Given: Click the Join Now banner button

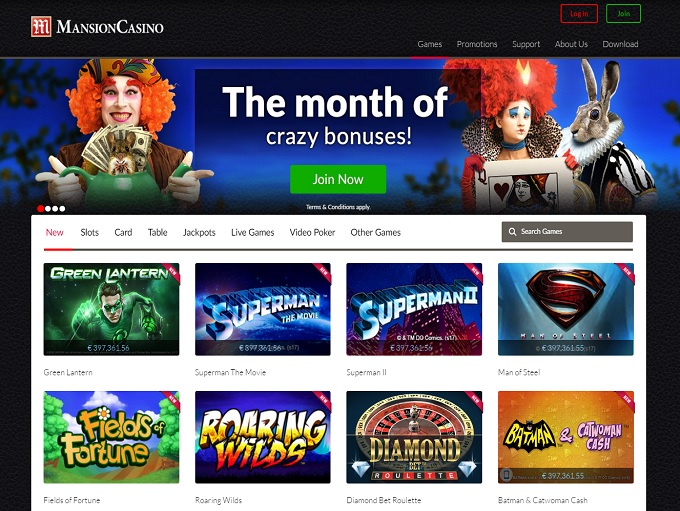Looking at the screenshot, I should 338,179.
